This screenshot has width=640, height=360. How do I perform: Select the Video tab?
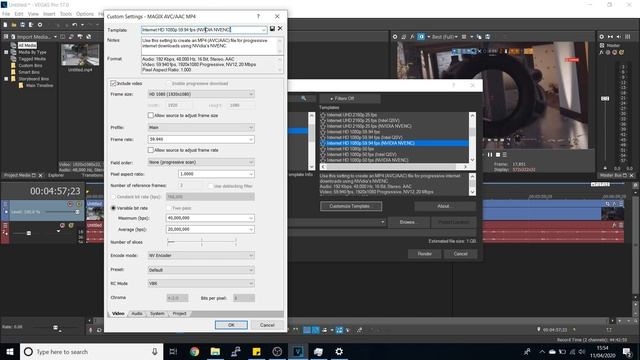tap(118, 313)
